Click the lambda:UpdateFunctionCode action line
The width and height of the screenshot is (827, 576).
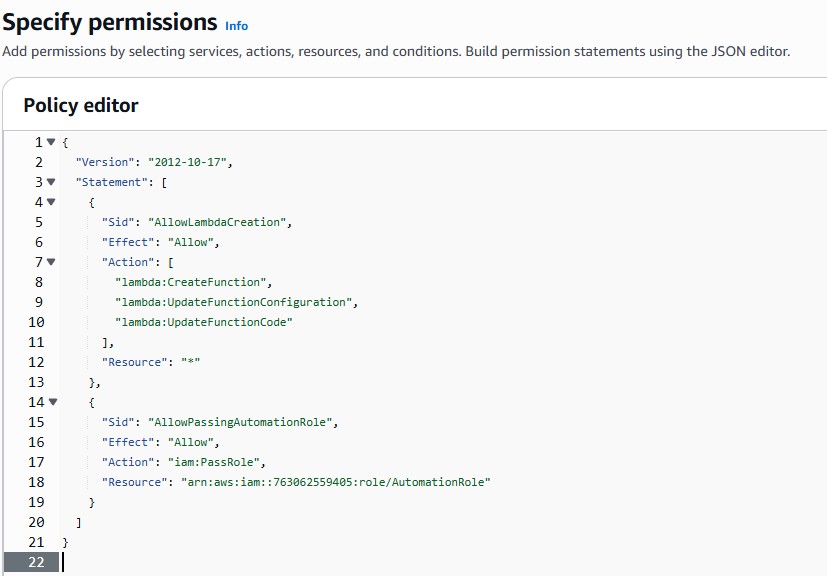(206, 322)
